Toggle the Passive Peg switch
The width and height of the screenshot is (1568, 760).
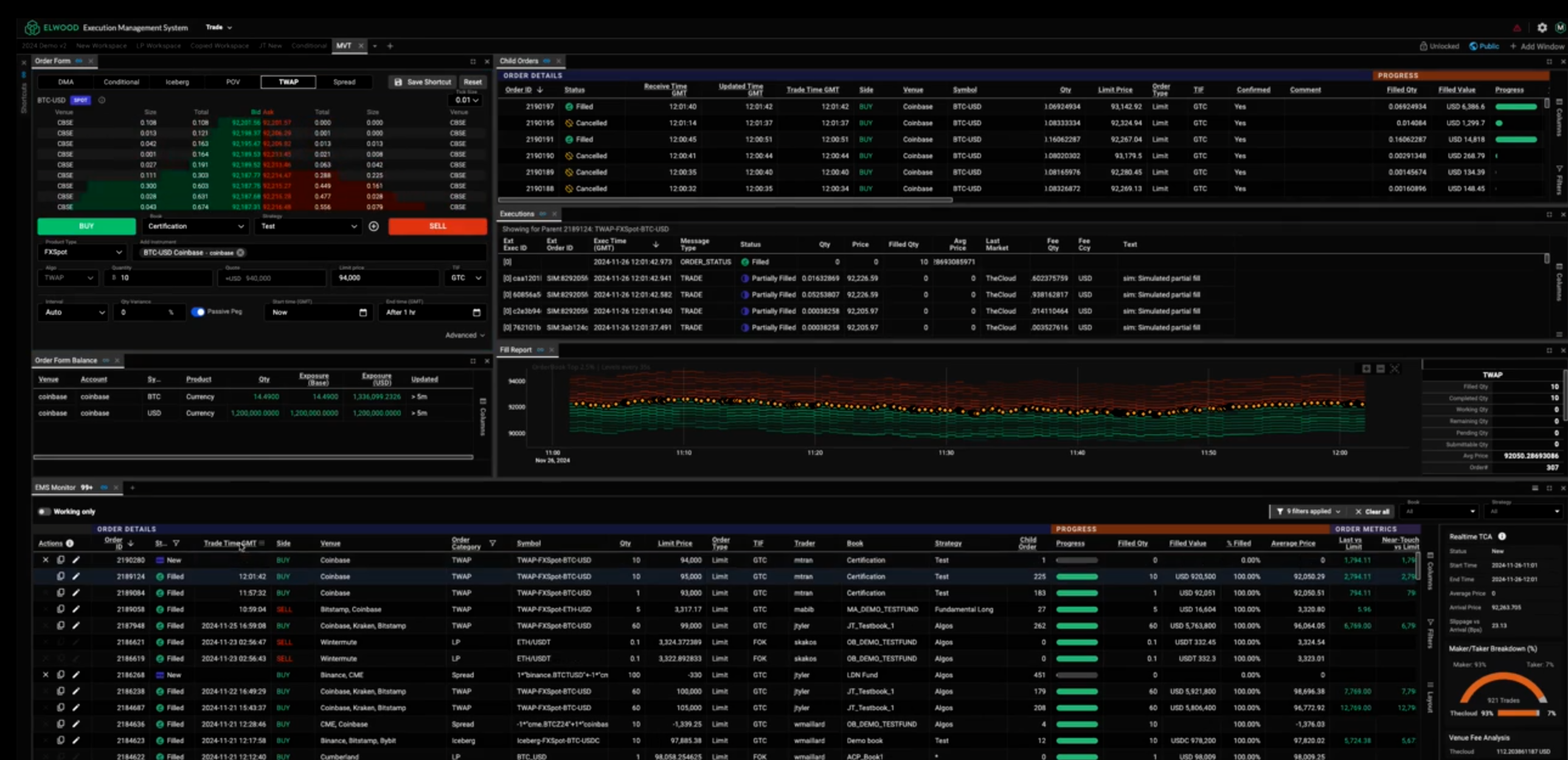tap(198, 312)
